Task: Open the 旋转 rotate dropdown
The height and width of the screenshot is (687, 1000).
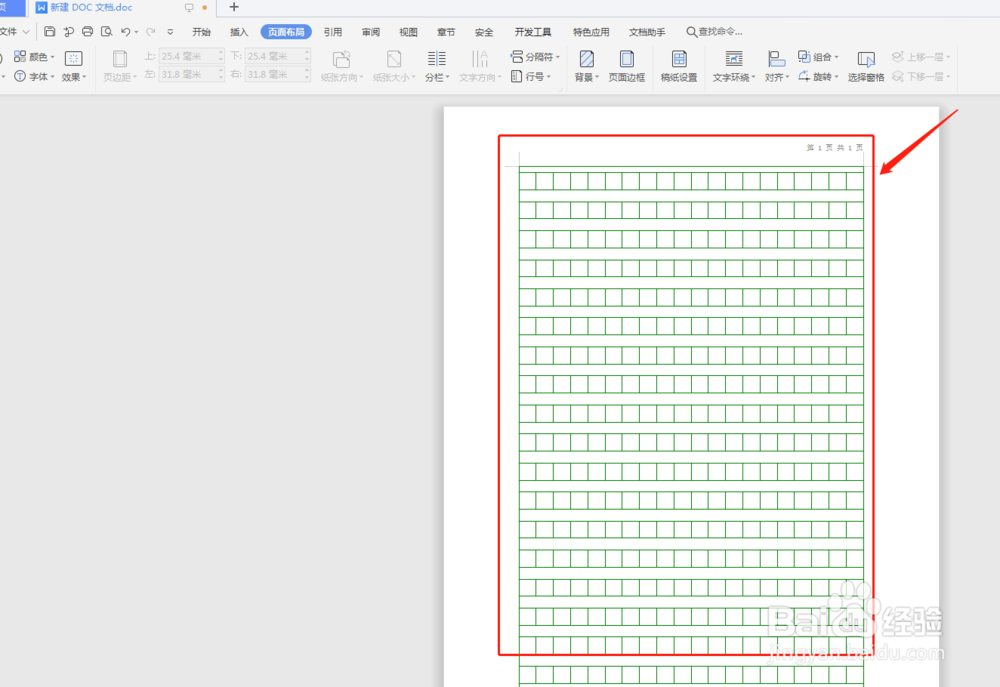Action: pyautogui.click(x=818, y=77)
